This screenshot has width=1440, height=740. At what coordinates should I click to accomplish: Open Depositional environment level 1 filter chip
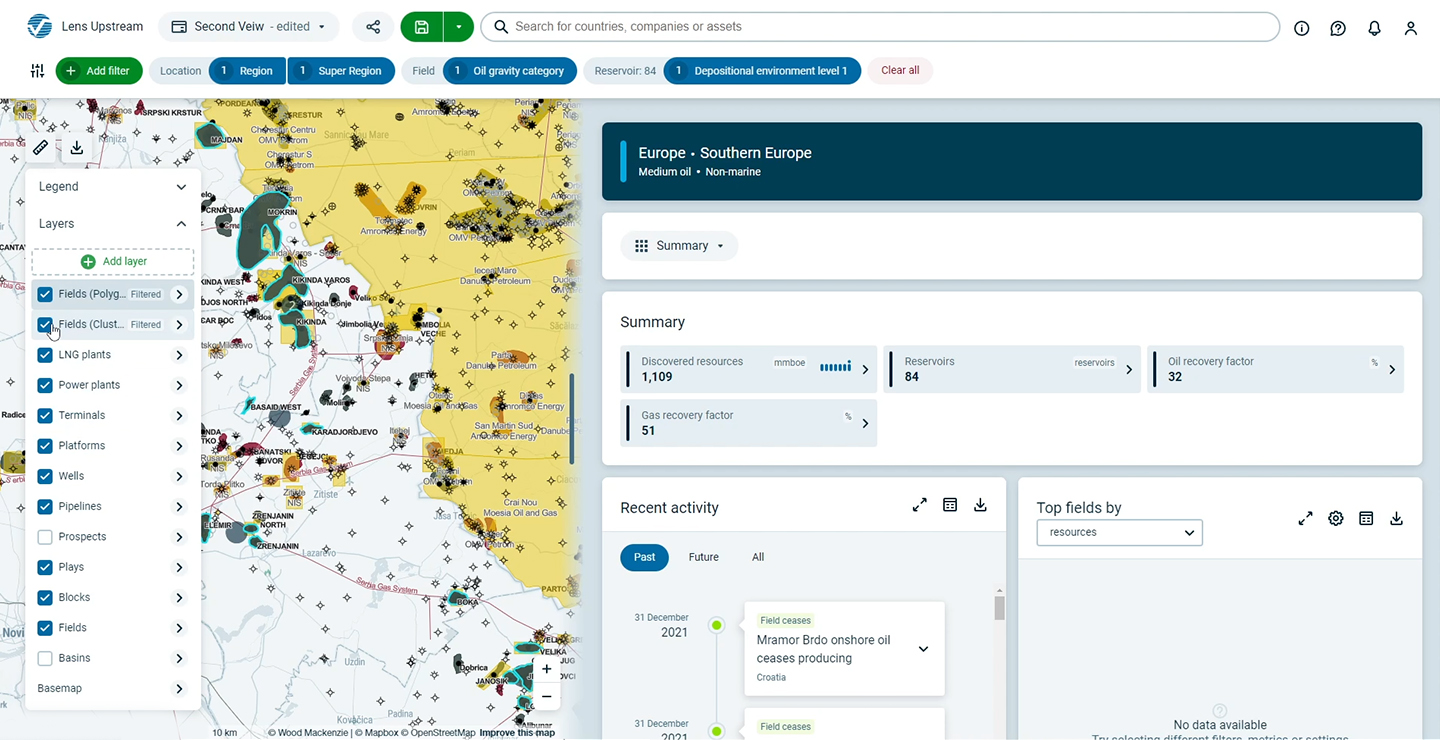click(762, 71)
